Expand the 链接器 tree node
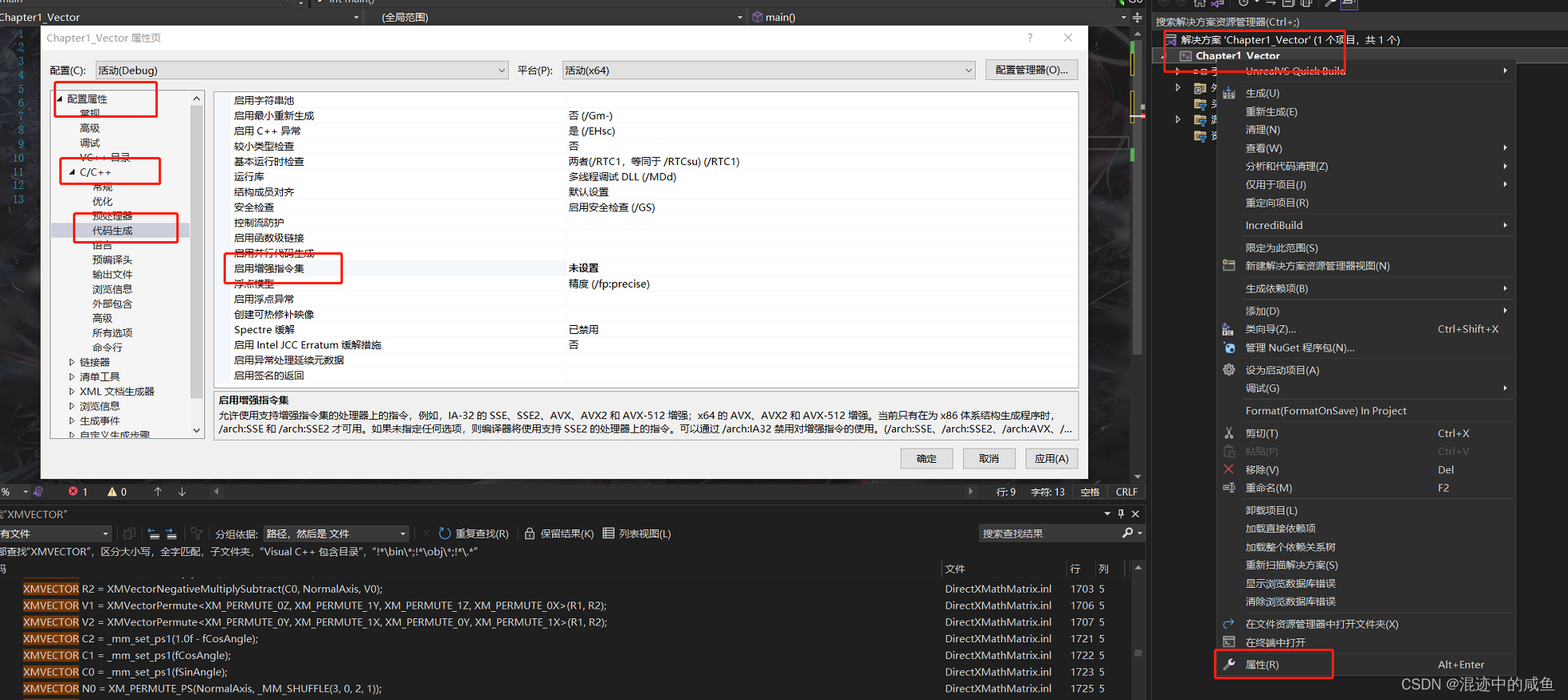Screen dimensions: 1568x700 click(x=72, y=362)
